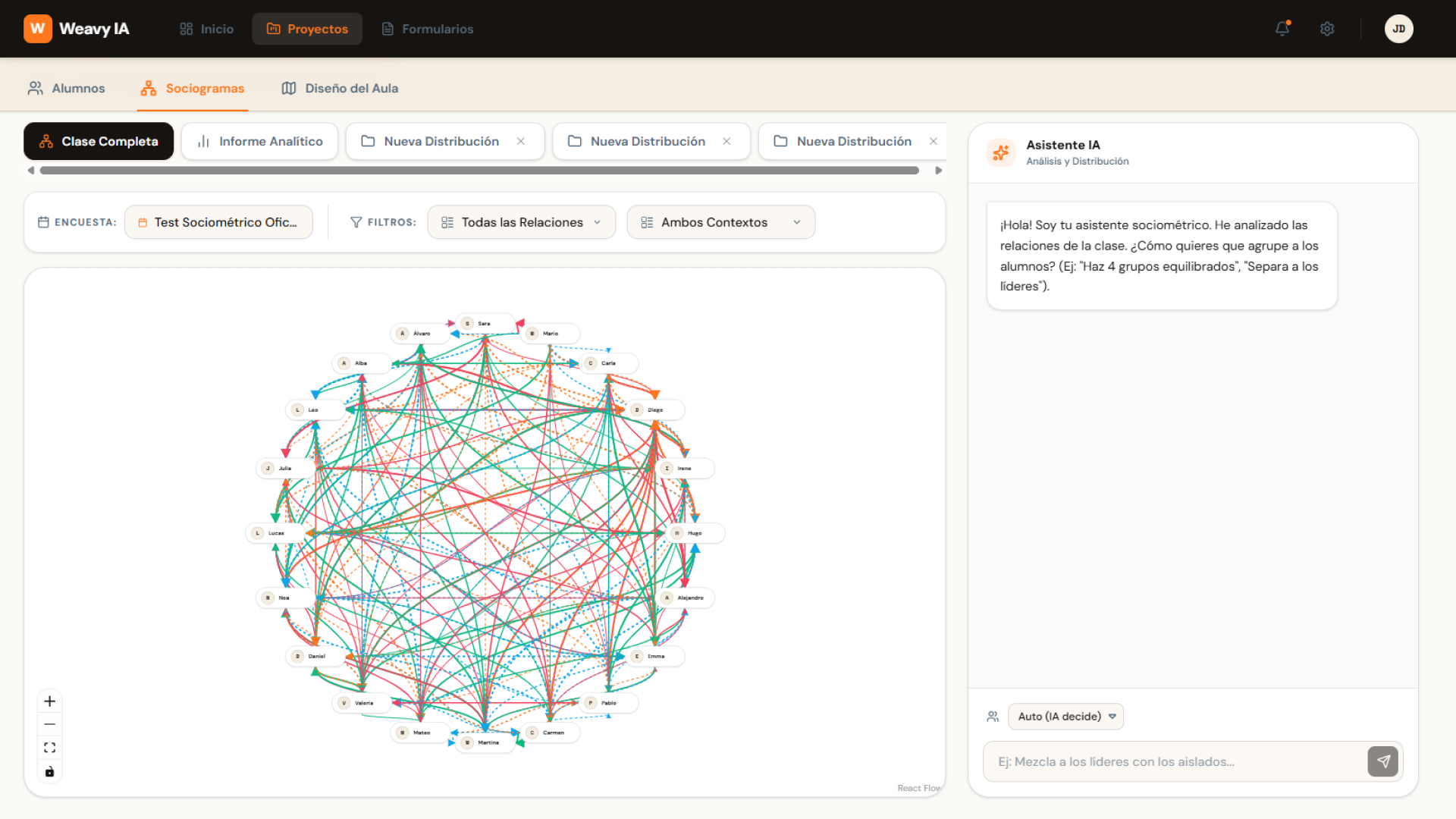Select the Martina node in graph

(x=486, y=742)
